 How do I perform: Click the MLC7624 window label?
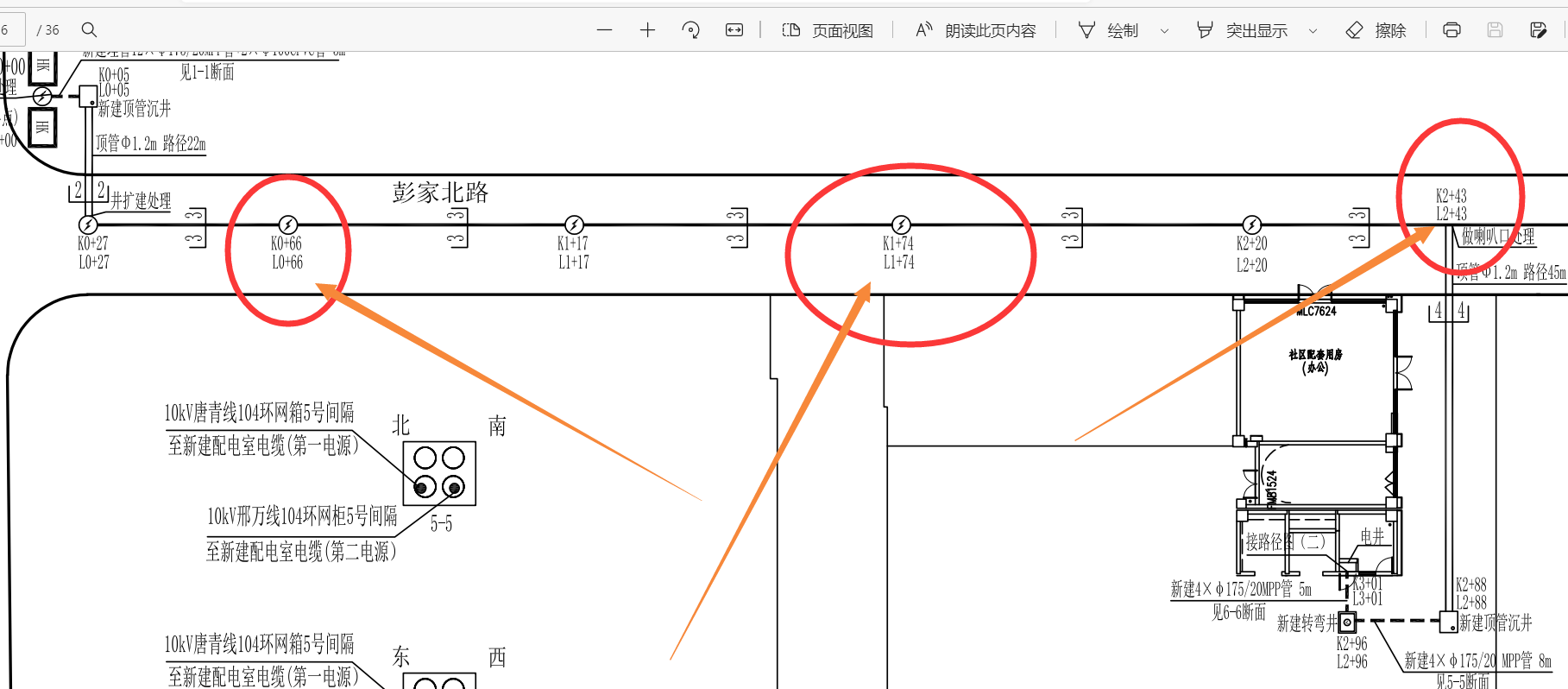click(x=1317, y=311)
